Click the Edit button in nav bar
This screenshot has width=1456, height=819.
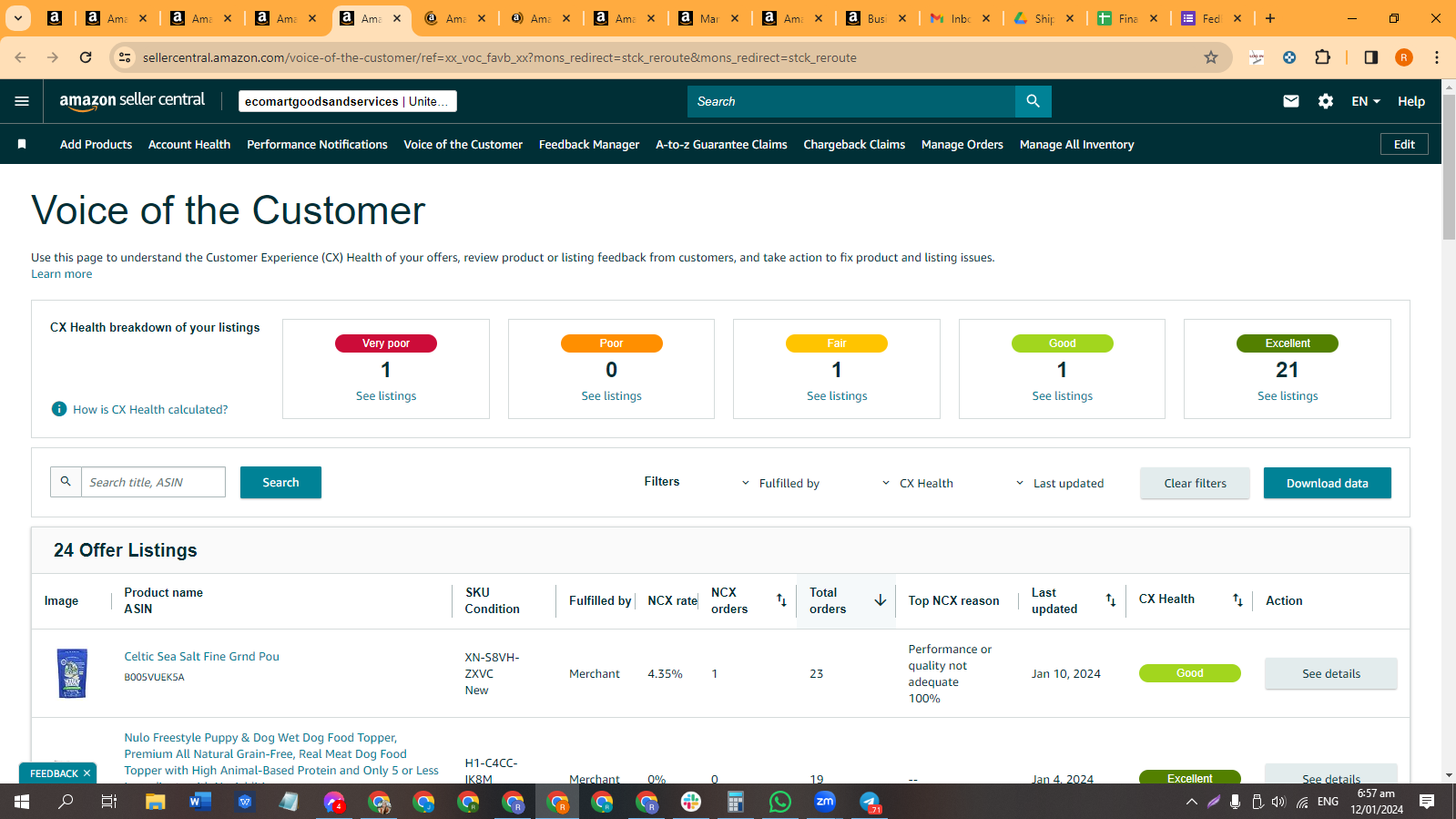pos(1404,144)
